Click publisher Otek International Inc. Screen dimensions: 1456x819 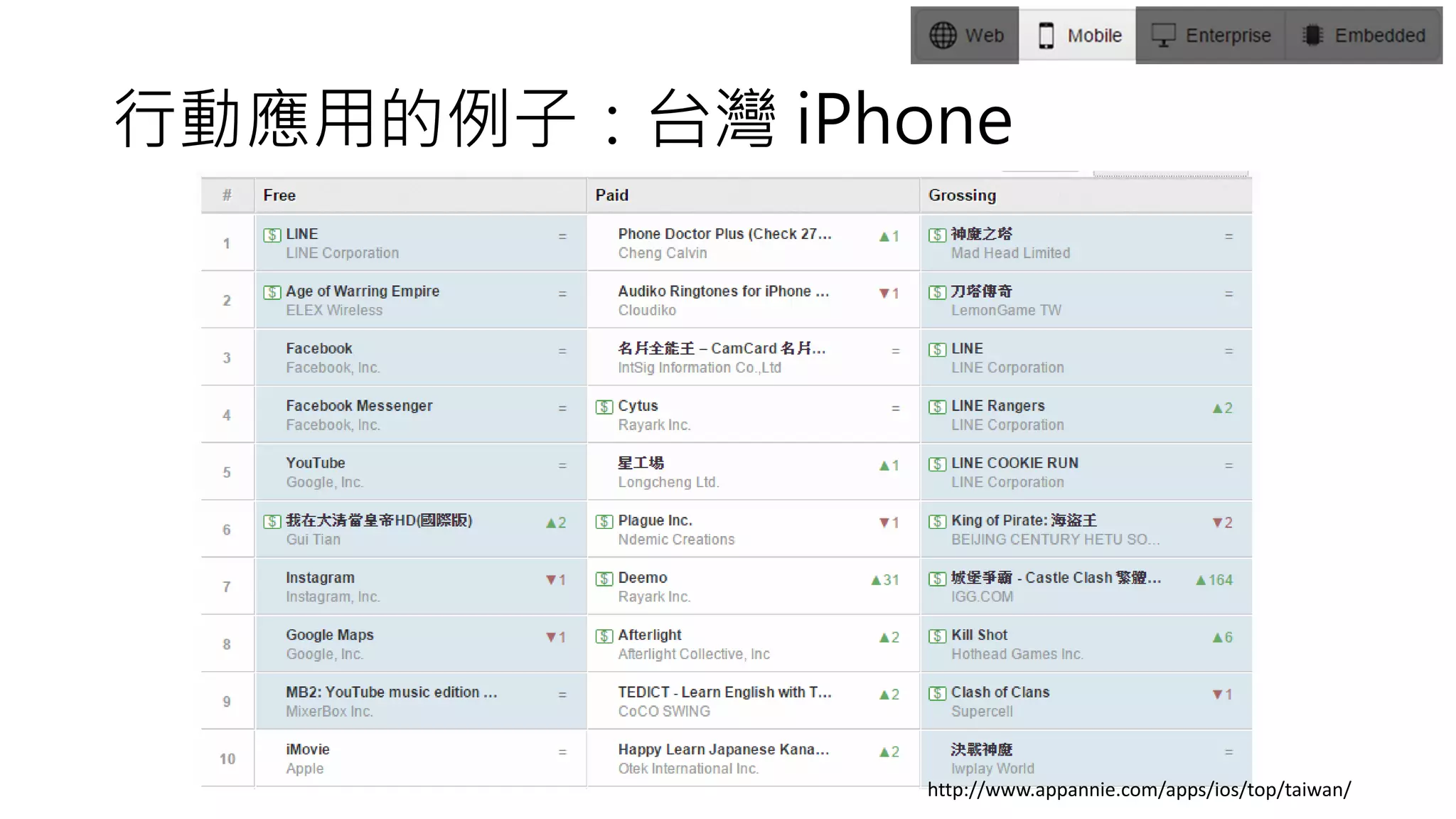pos(688,769)
